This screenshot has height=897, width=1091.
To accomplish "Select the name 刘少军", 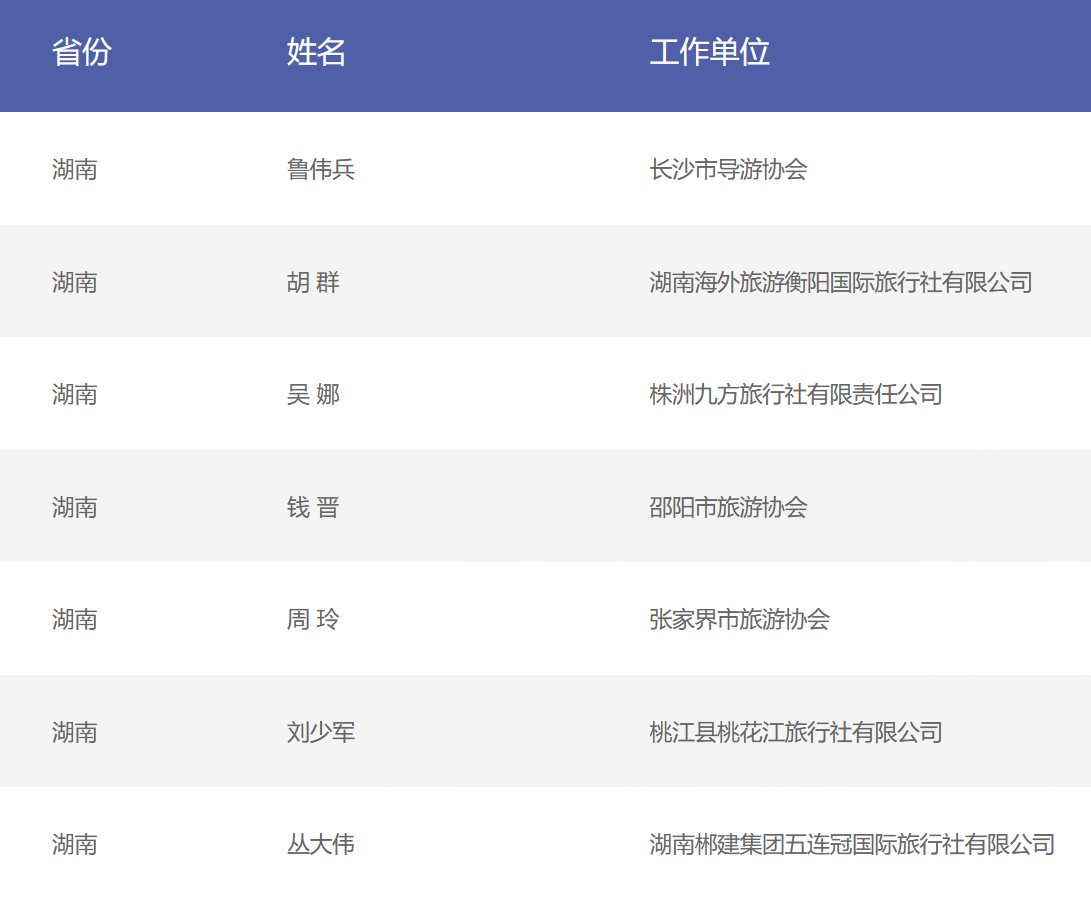I will (321, 732).
